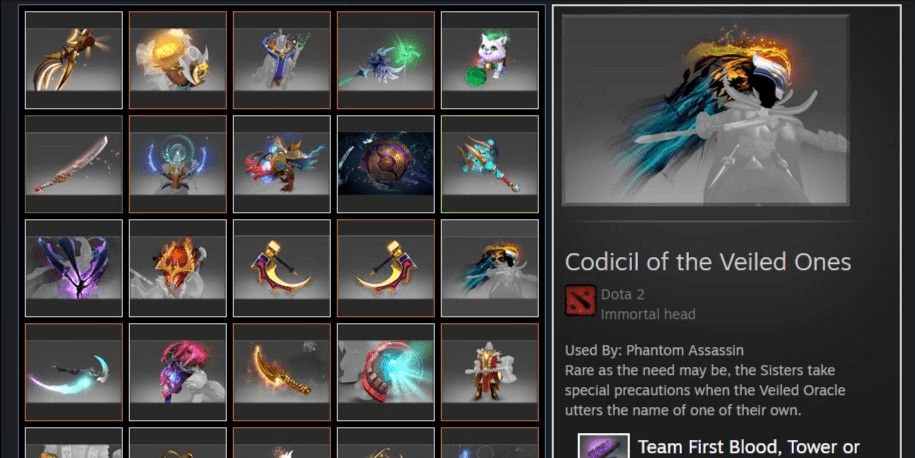
Task: Select the cyan jeweled mace item
Action: [490, 164]
